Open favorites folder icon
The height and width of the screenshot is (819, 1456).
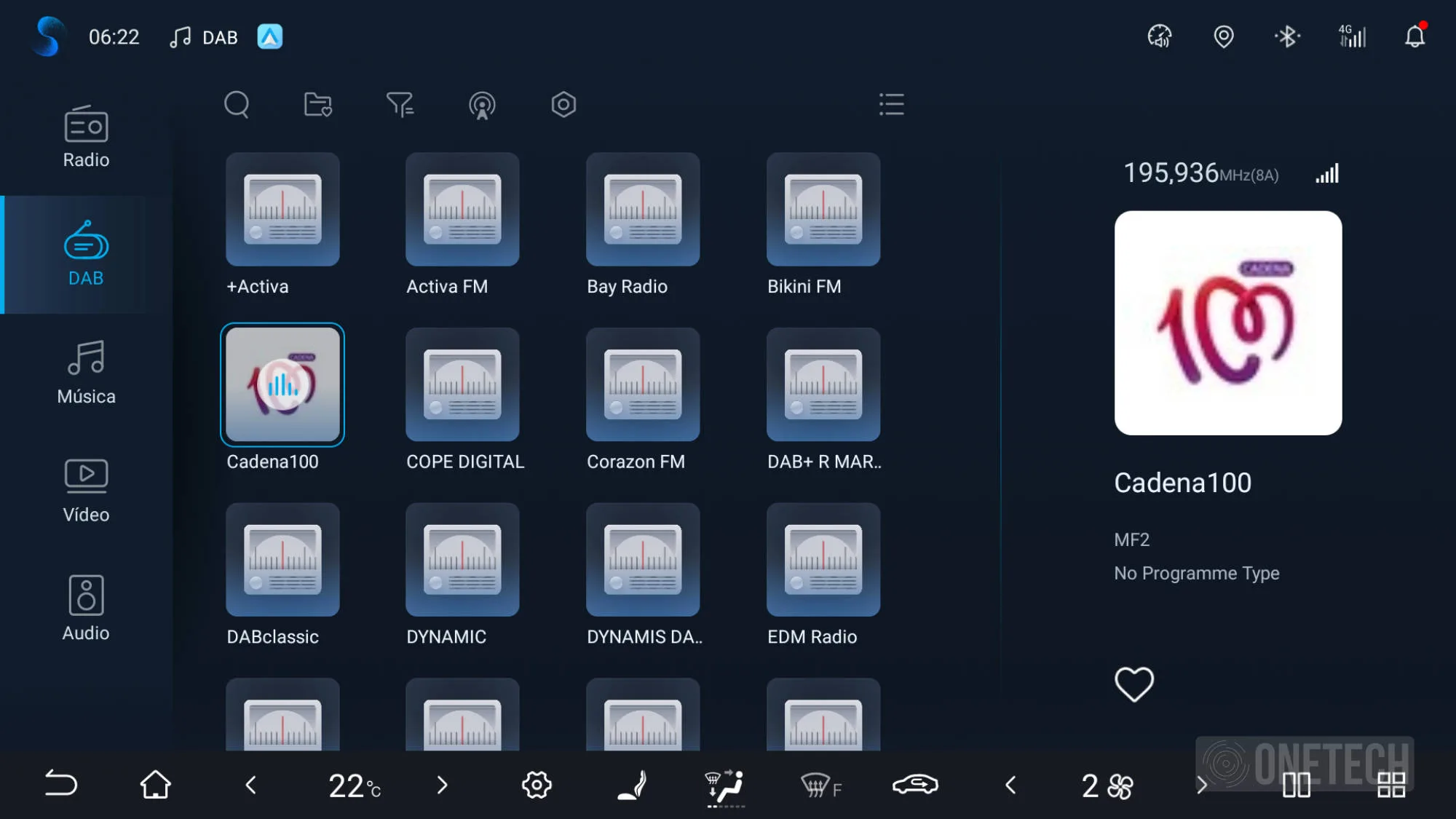click(x=318, y=105)
